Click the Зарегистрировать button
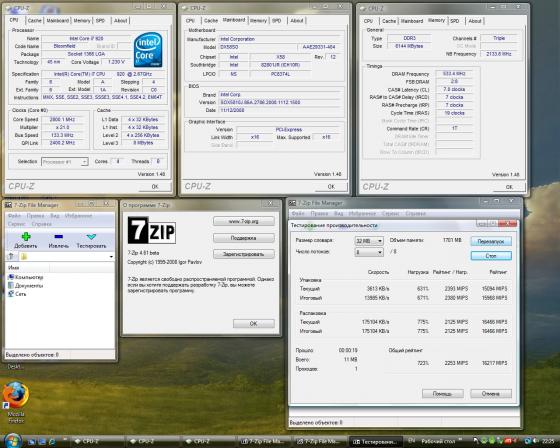This screenshot has width=560, height=448. click(x=244, y=254)
